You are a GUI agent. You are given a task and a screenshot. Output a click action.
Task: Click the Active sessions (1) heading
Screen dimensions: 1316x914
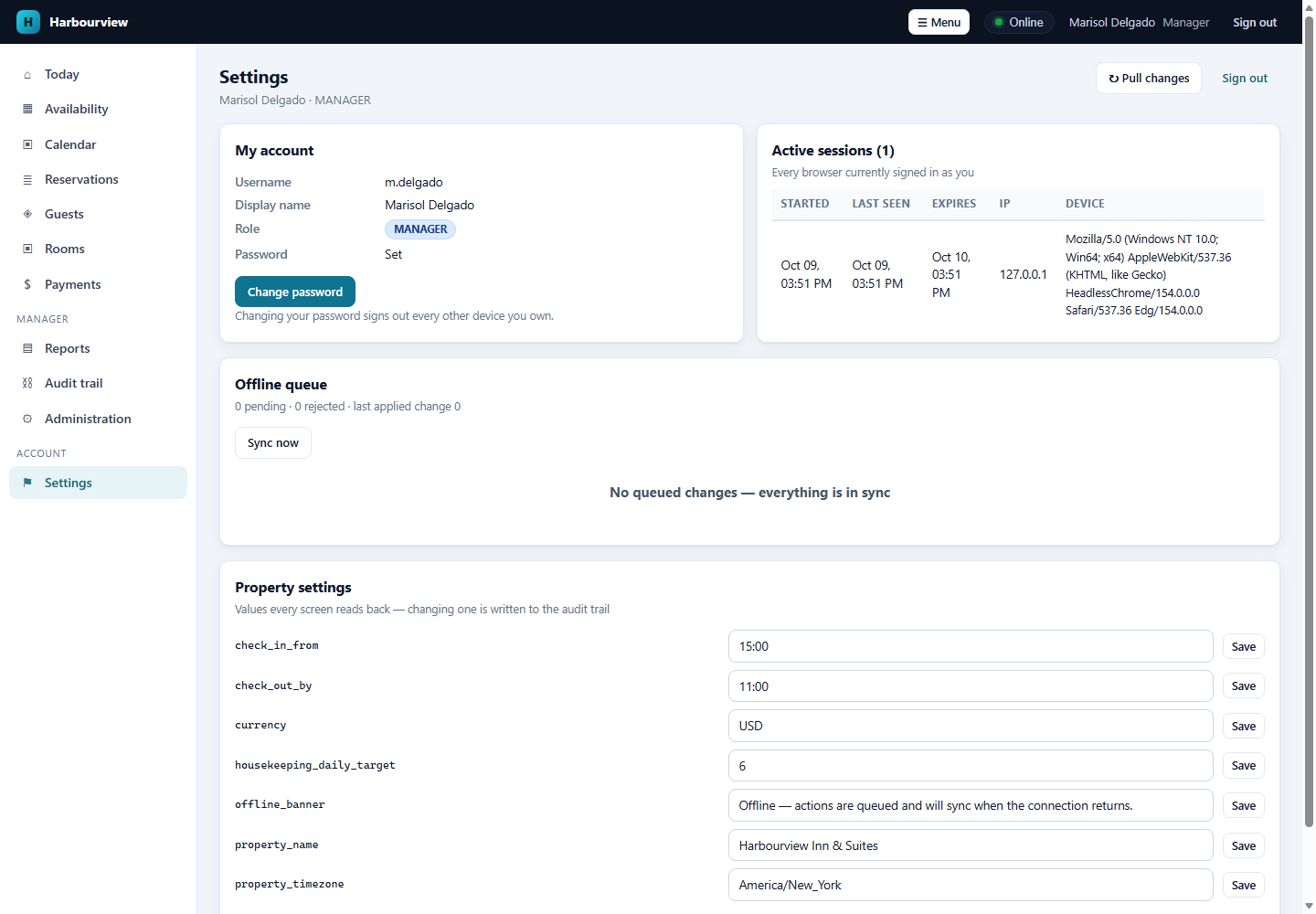pos(833,151)
